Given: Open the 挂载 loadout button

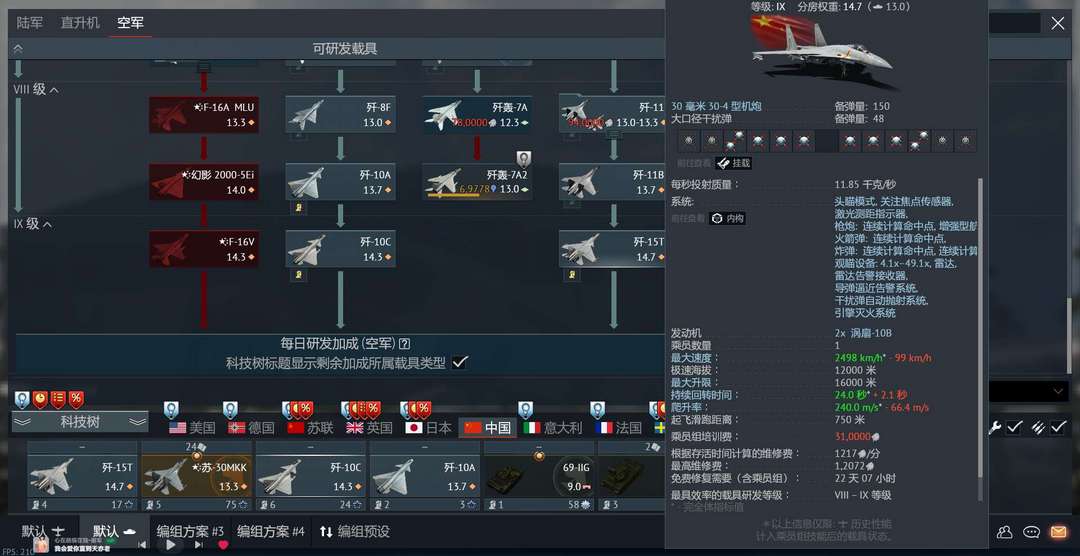Looking at the screenshot, I should point(733,163).
